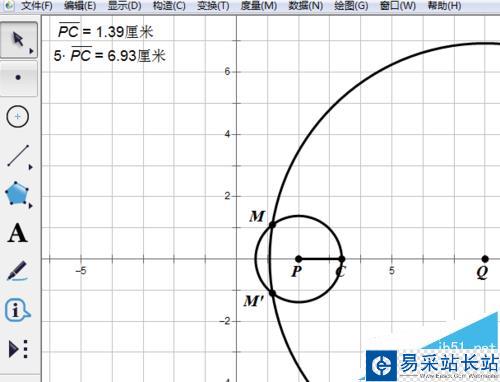Open the 文件(F) menu
The height and width of the screenshot is (382, 500).
click(x=37, y=6)
